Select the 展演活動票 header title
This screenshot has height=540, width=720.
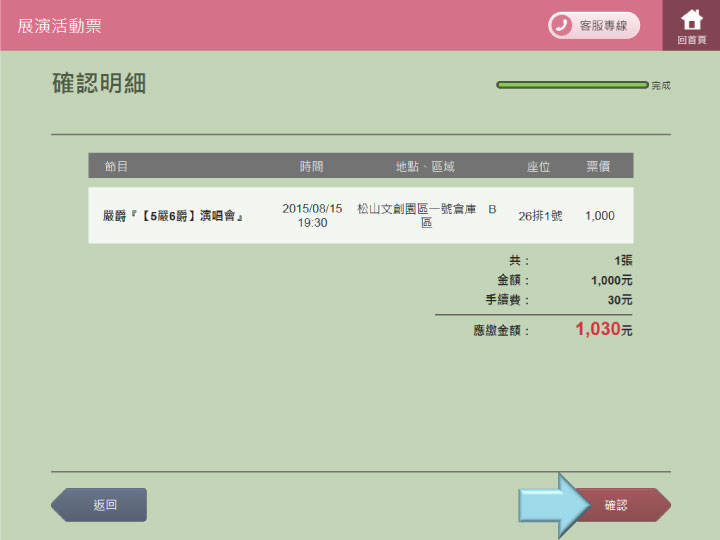pyautogui.click(x=59, y=26)
